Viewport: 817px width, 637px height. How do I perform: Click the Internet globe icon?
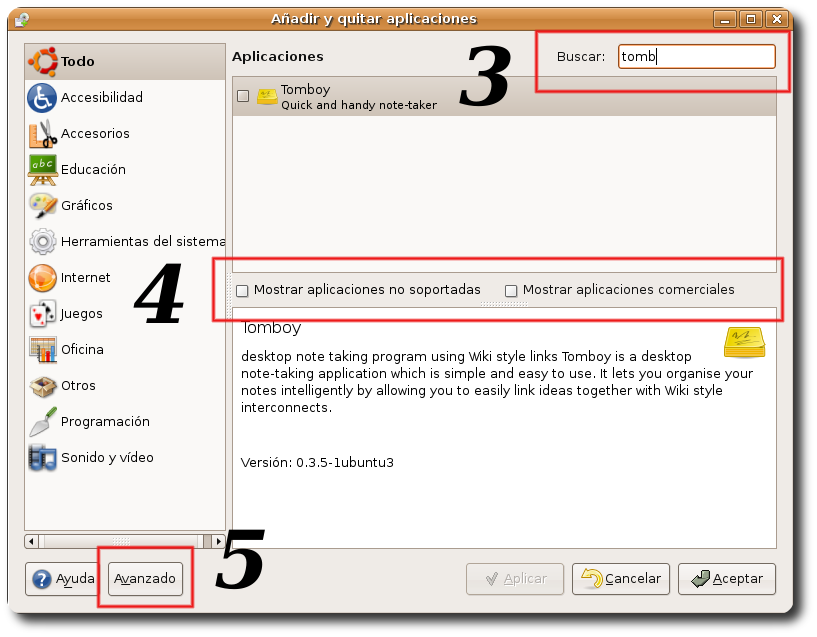(x=42, y=277)
